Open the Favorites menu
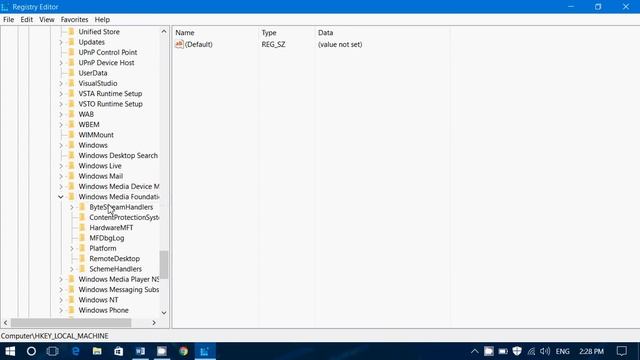 [74, 20]
